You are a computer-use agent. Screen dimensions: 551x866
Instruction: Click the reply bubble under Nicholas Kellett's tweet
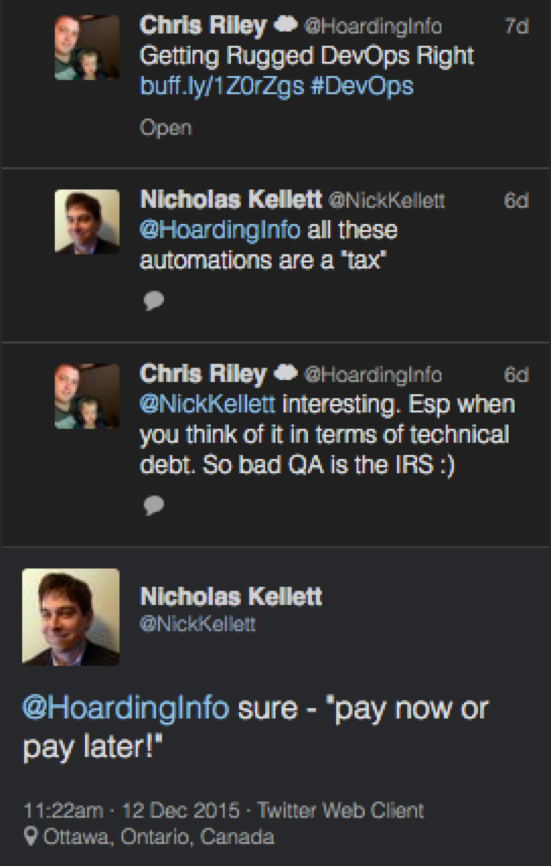(153, 300)
